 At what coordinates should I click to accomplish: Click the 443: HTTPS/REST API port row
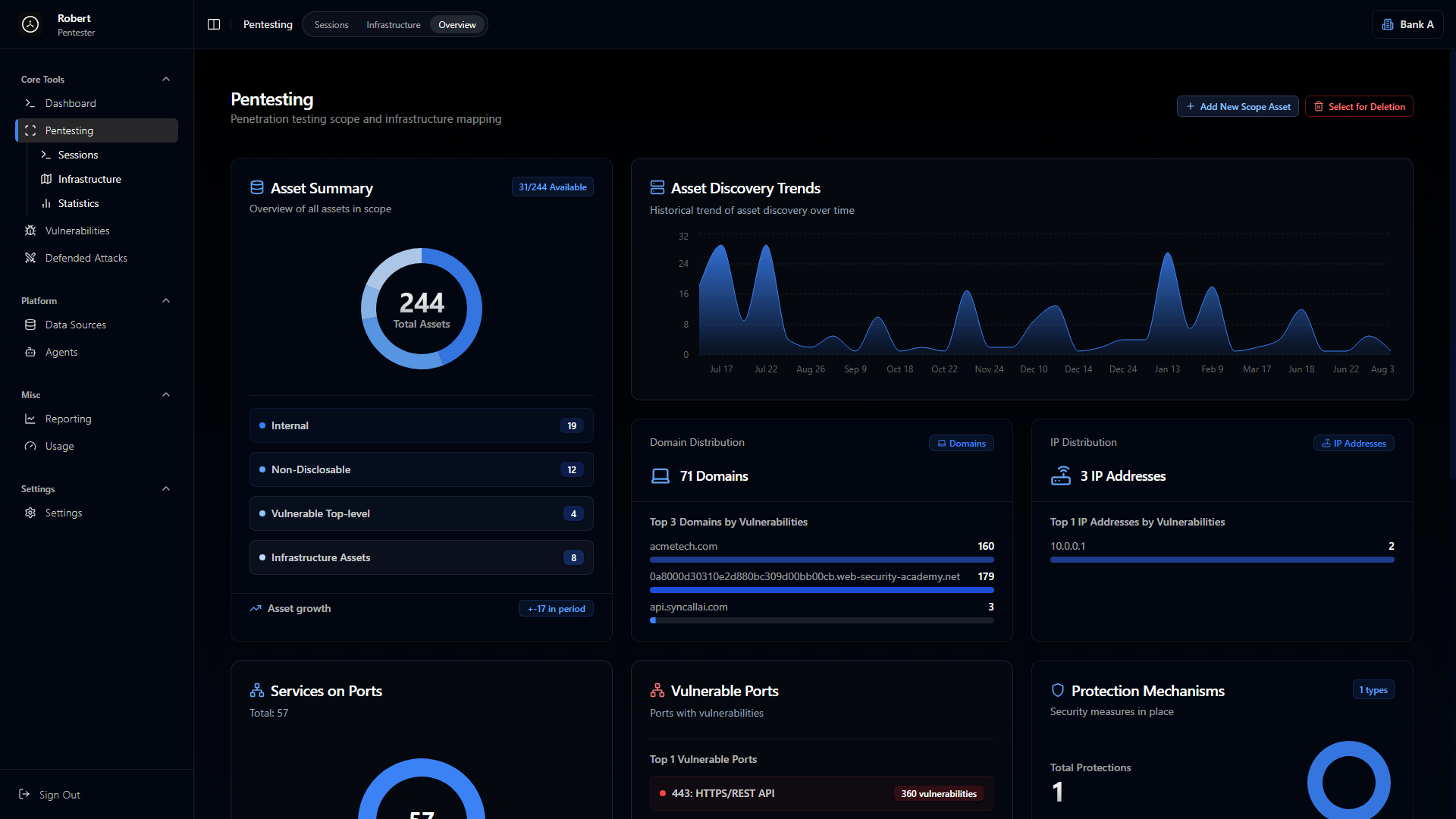click(x=822, y=793)
